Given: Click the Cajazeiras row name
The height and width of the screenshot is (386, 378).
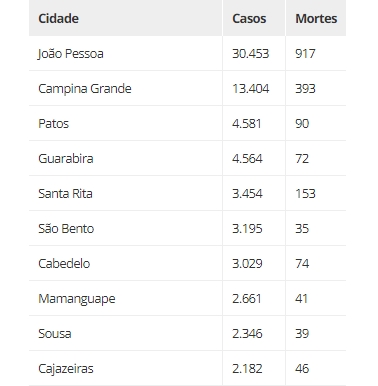Looking at the screenshot, I should coord(66,369).
